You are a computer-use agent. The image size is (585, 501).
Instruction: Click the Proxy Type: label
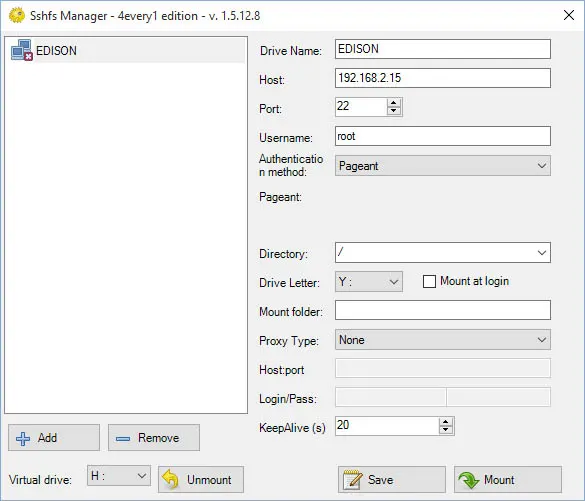point(289,341)
